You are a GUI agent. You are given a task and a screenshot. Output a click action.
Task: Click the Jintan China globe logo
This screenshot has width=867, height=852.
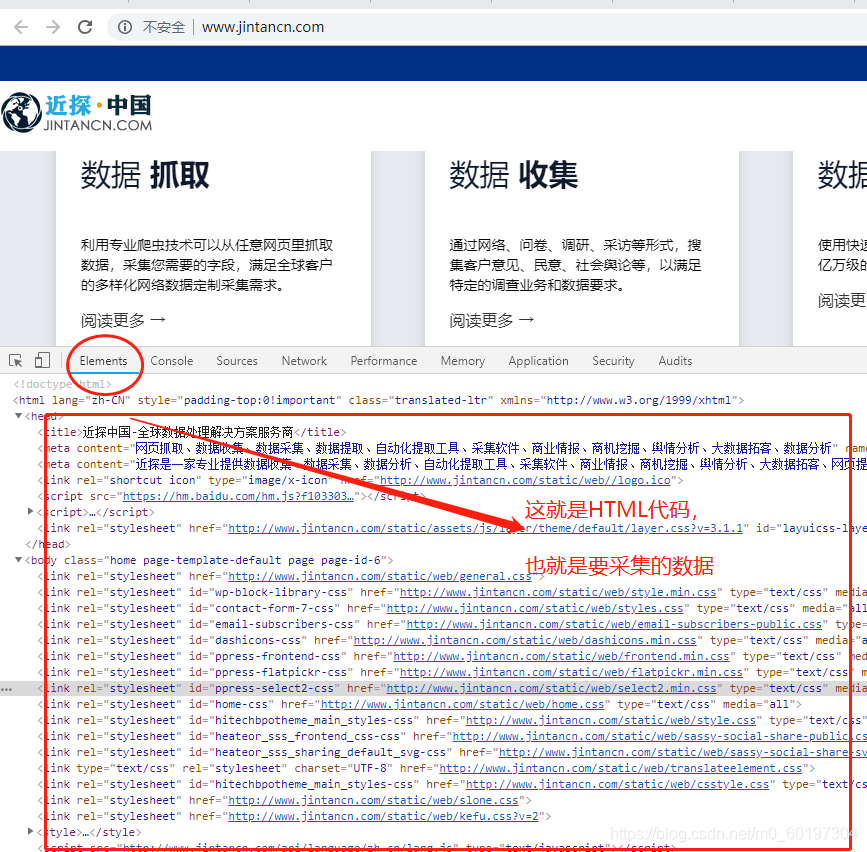pos(21,112)
